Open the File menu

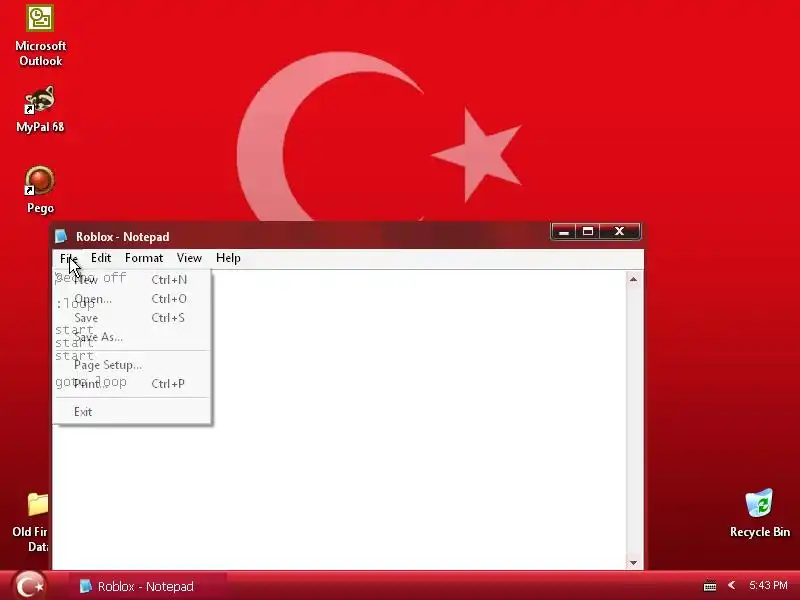point(69,258)
